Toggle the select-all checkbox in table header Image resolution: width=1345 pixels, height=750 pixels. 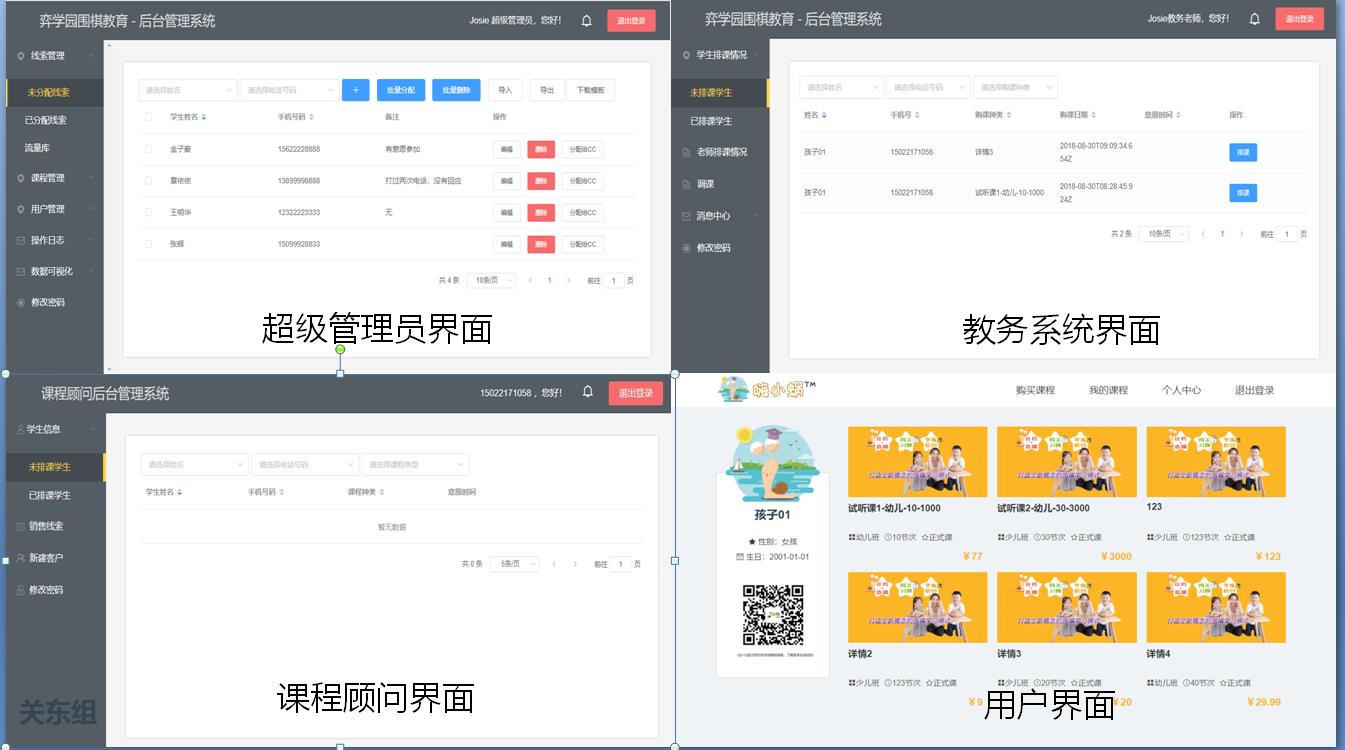click(149, 117)
